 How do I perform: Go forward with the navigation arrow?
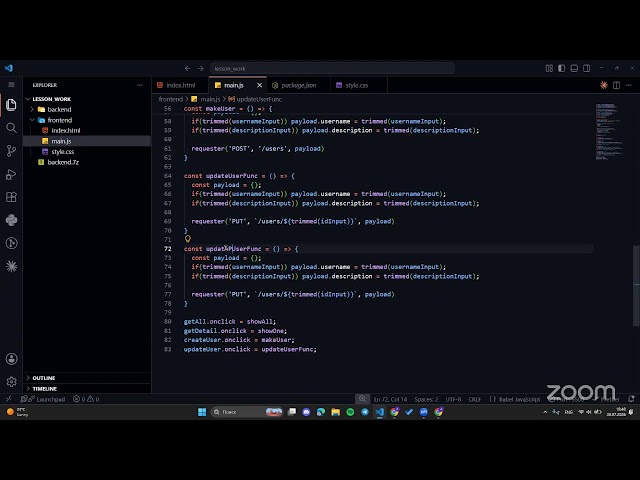[x=200, y=68]
